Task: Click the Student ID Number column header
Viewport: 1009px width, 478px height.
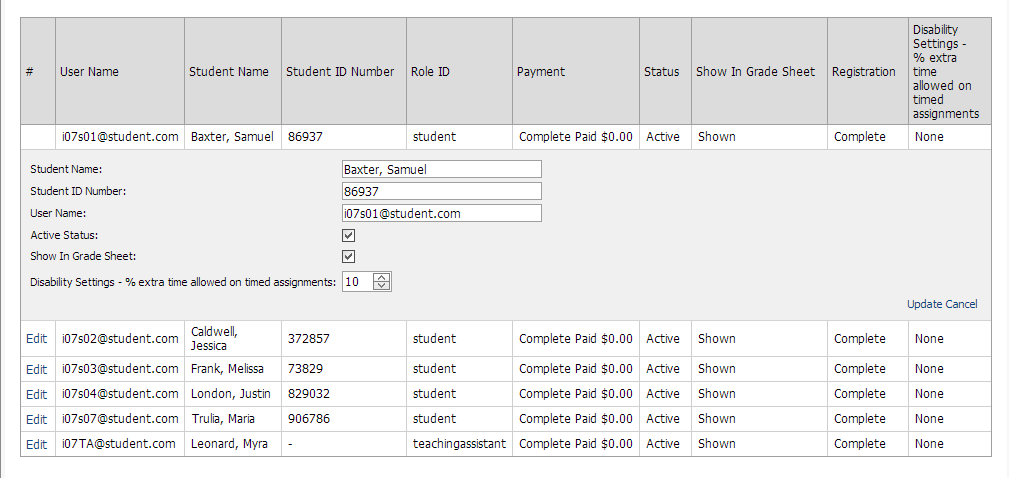Action: coord(340,72)
